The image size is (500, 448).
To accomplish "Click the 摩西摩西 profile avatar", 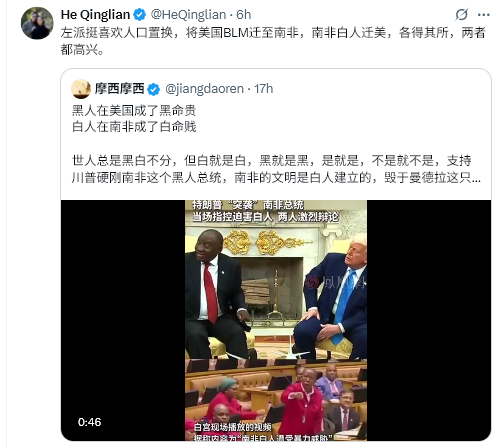I will [81, 89].
